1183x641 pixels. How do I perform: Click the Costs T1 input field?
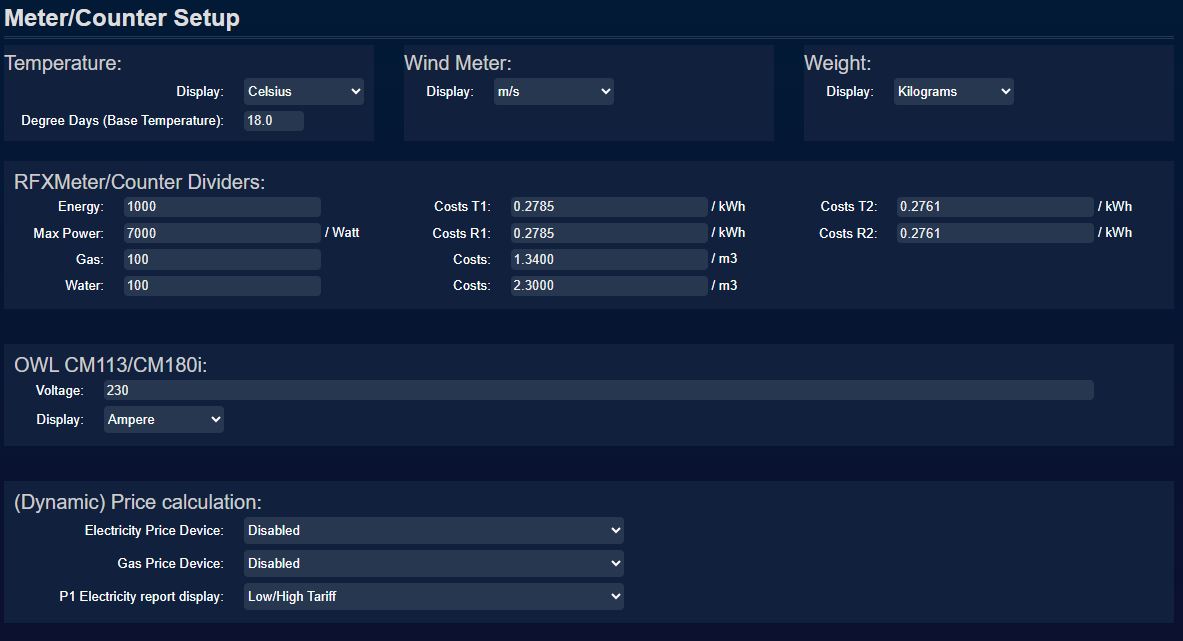pos(608,207)
